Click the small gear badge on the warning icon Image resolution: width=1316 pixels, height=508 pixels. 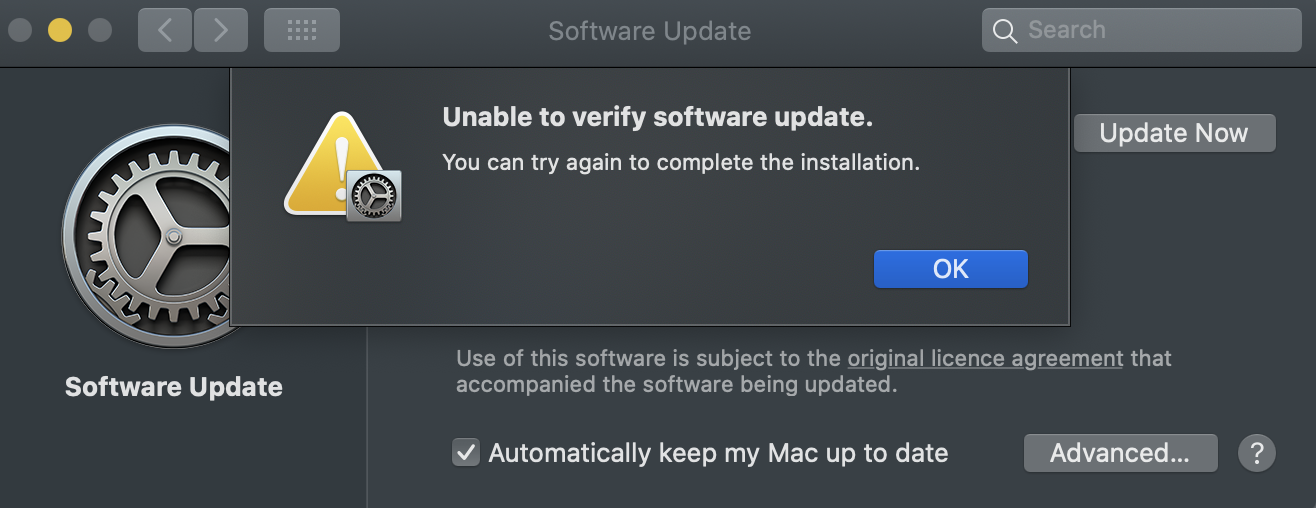click(374, 195)
